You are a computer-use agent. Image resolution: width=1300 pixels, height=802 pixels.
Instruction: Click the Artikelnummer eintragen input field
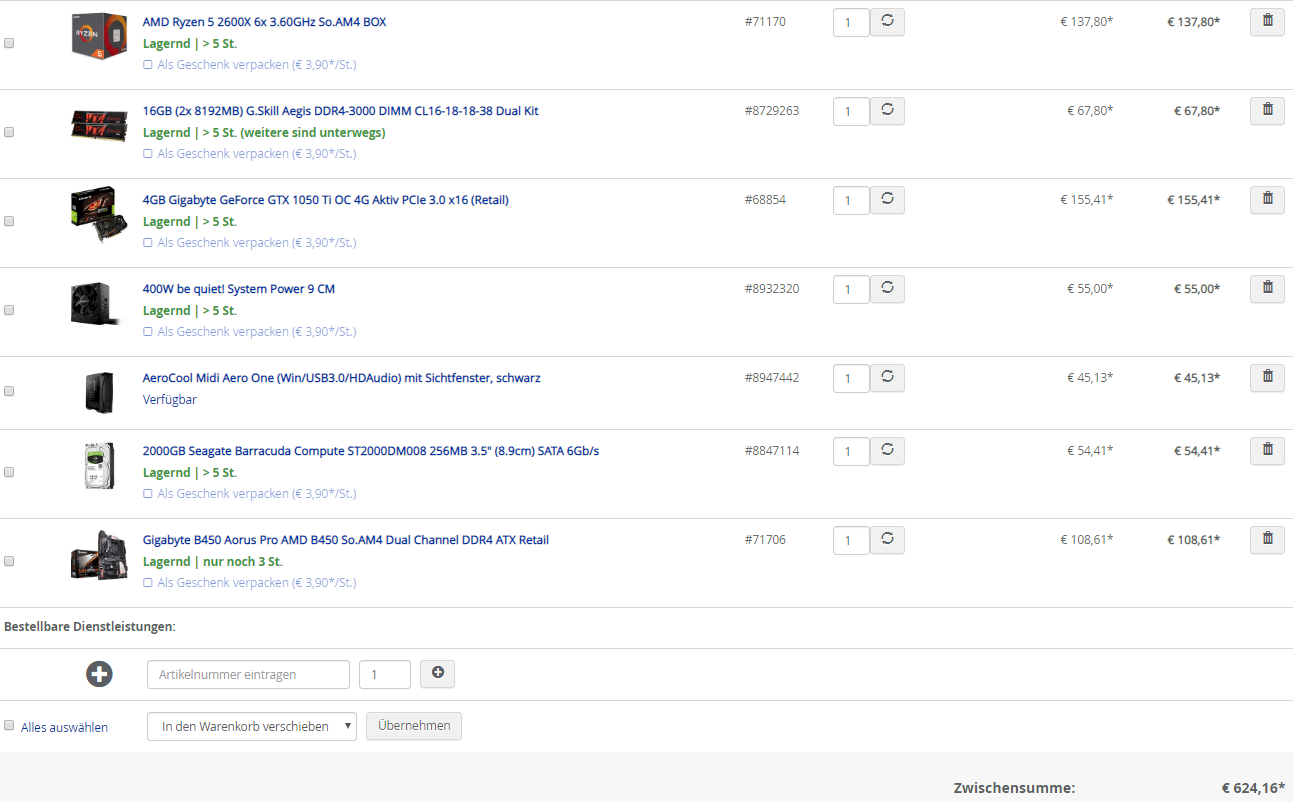tap(248, 674)
